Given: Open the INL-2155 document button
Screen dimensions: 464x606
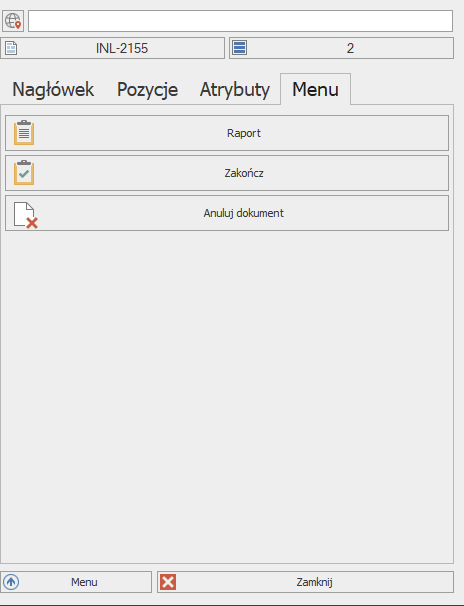Looking at the screenshot, I should pyautogui.click(x=112, y=48).
